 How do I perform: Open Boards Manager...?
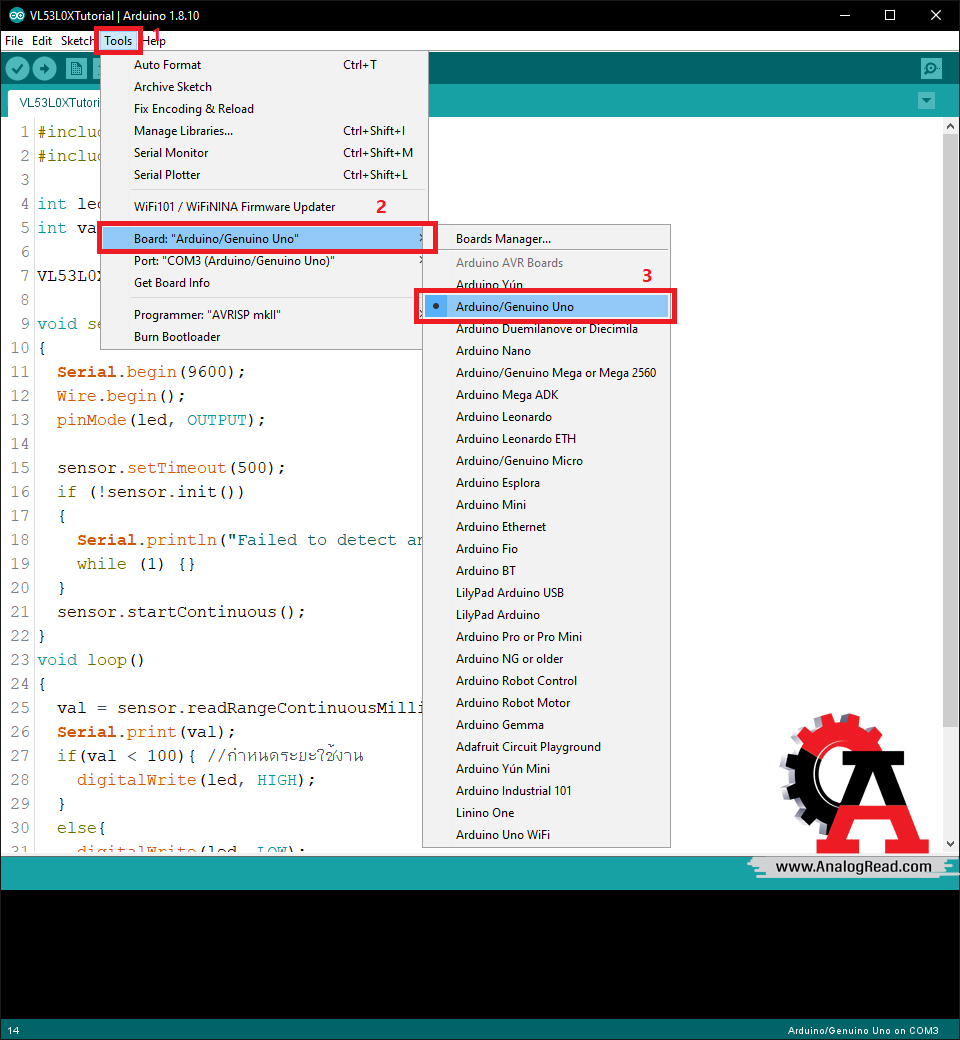pos(546,239)
